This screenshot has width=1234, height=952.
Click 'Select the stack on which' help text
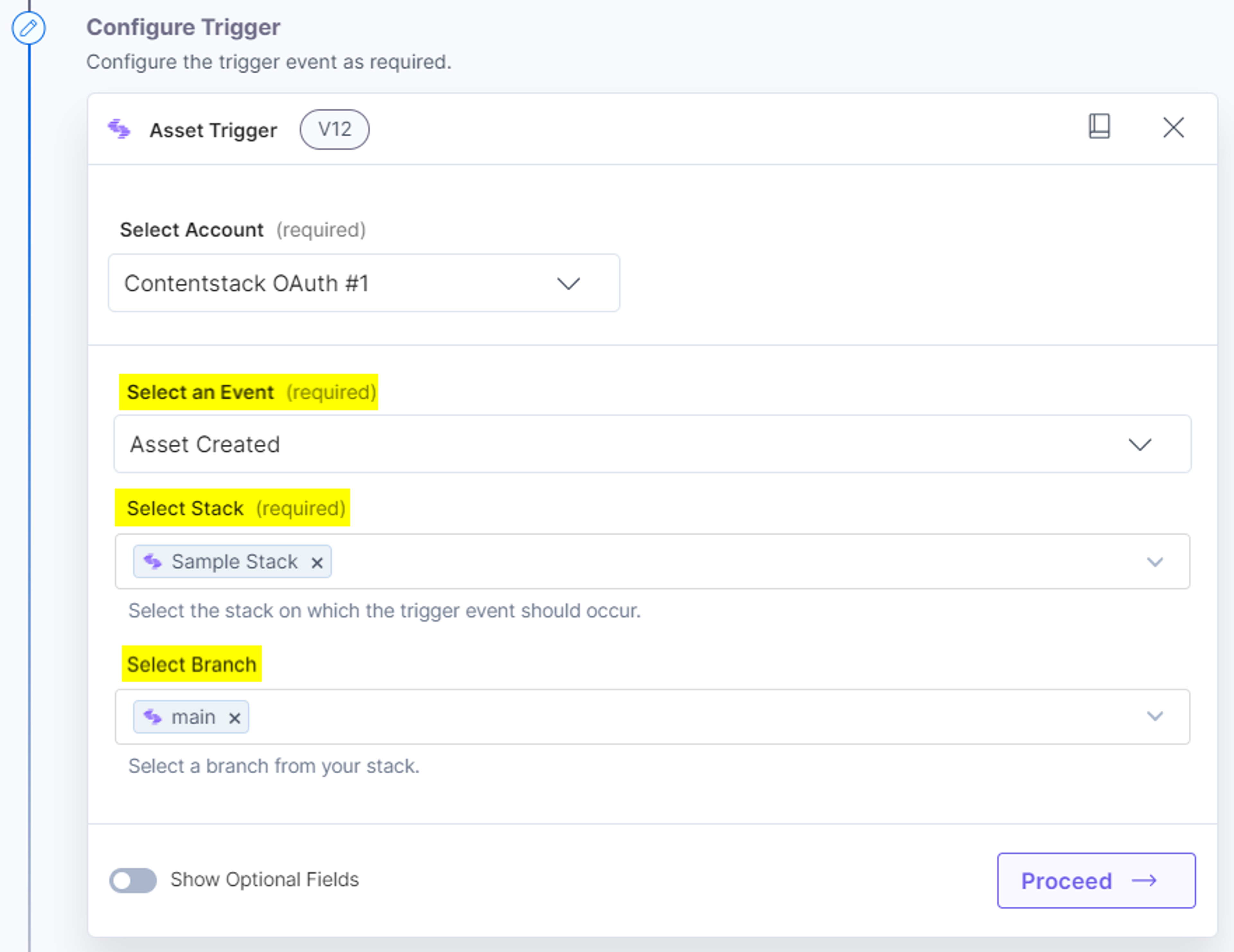[x=385, y=611]
